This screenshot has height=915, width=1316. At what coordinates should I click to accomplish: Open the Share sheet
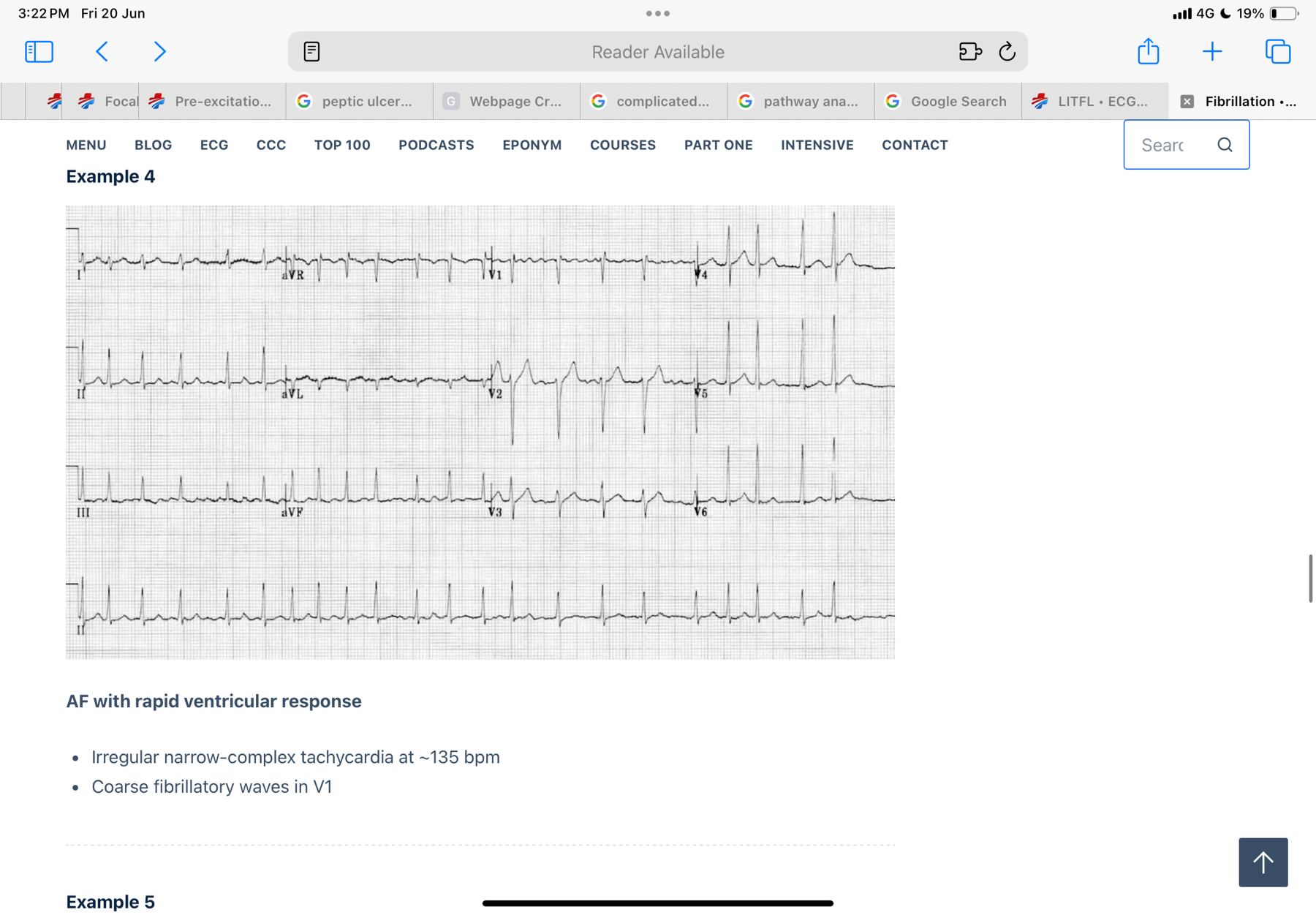(x=1148, y=50)
